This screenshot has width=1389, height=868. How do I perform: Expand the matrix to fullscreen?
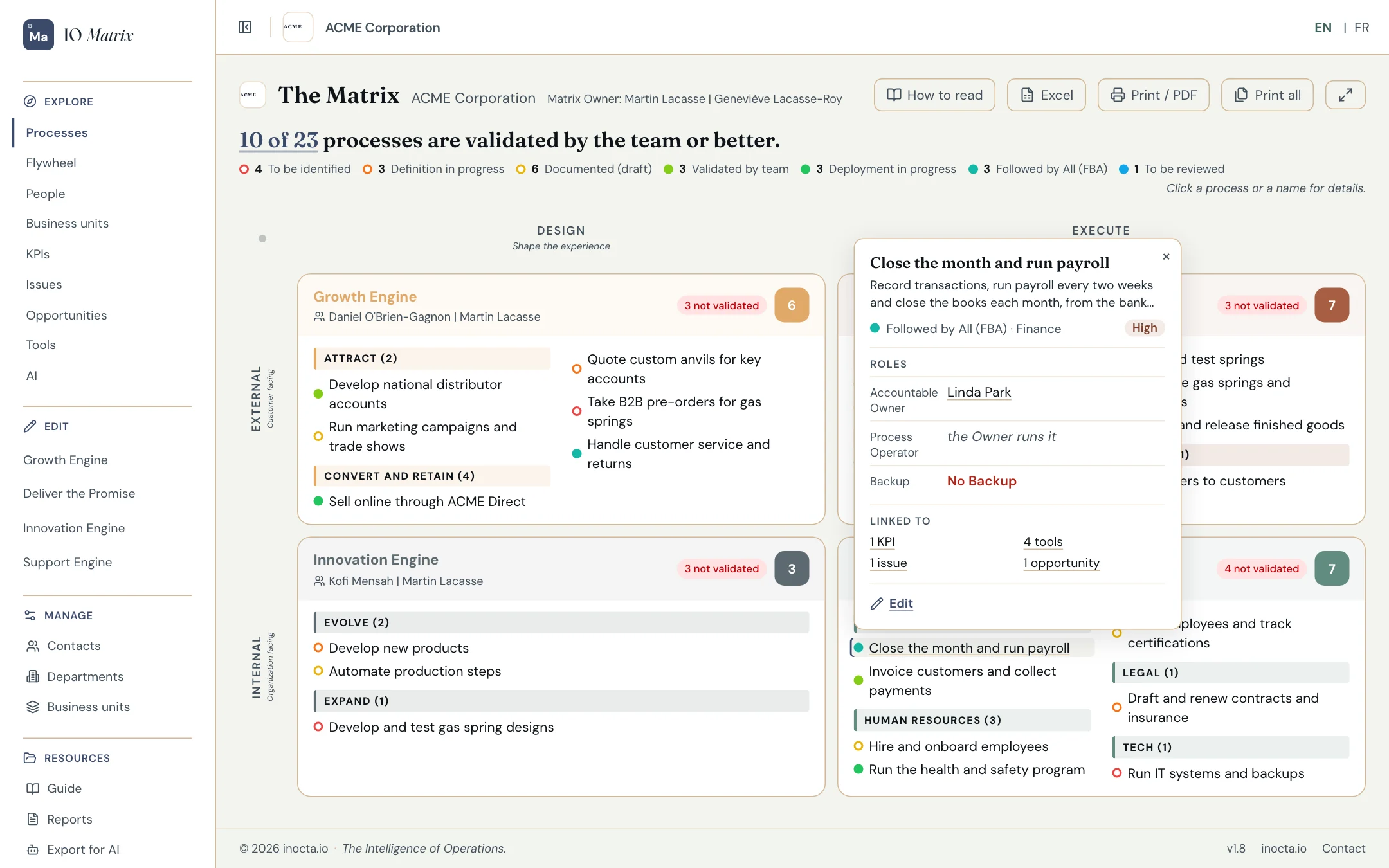1345,95
